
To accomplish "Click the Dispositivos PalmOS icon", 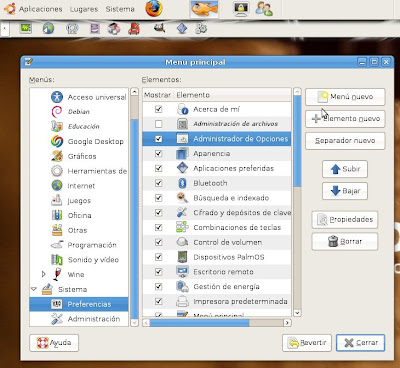I will point(182,257).
